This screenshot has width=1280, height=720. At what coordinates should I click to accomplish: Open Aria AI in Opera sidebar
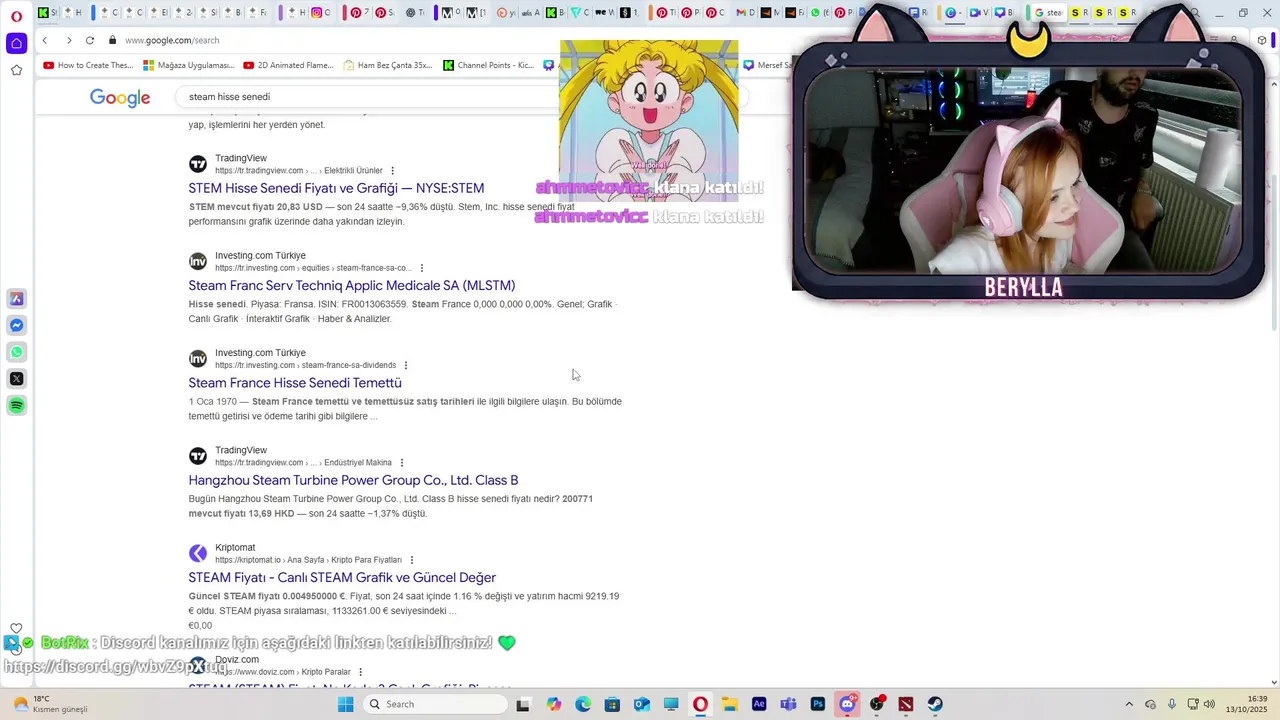[16, 299]
